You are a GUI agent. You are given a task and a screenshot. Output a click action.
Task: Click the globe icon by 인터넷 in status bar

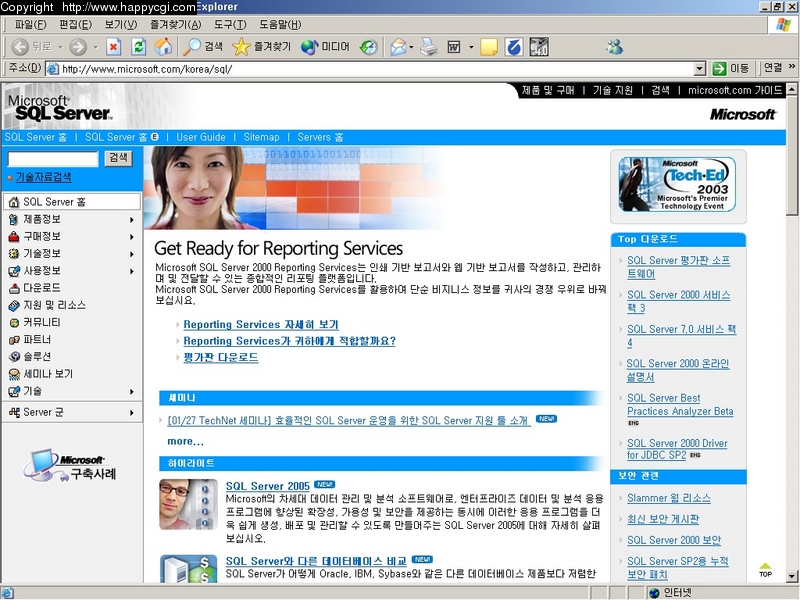[x=654, y=592]
